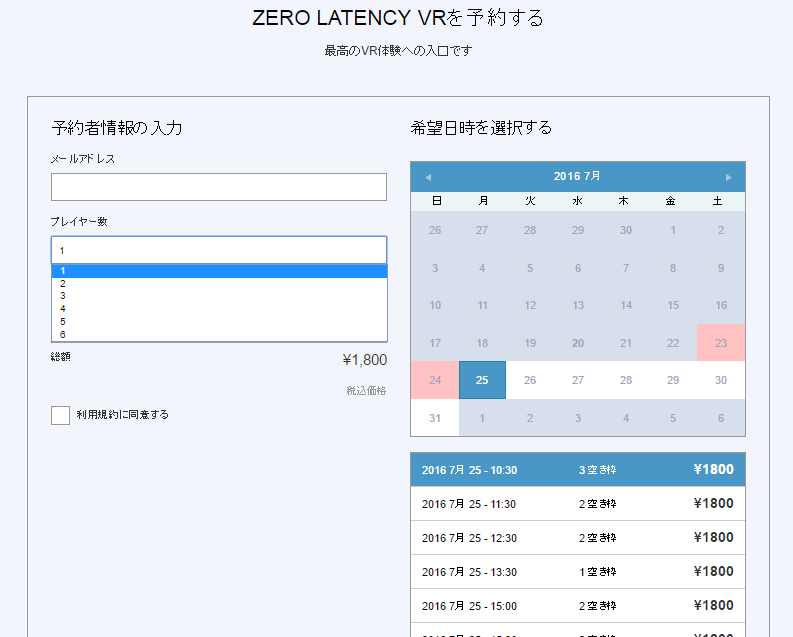
Task: Select option 3 in player count list
Action: pos(219,296)
